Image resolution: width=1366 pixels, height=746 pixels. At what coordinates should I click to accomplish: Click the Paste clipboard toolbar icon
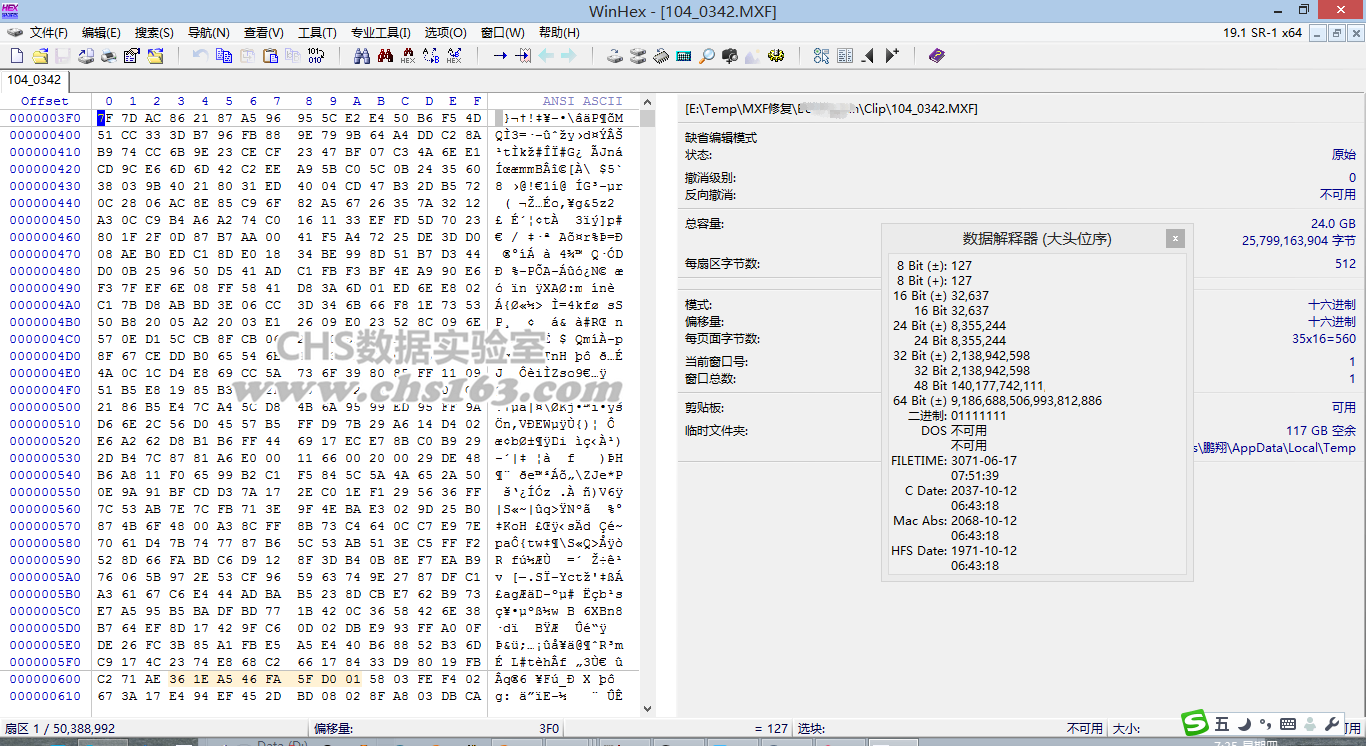pos(270,56)
